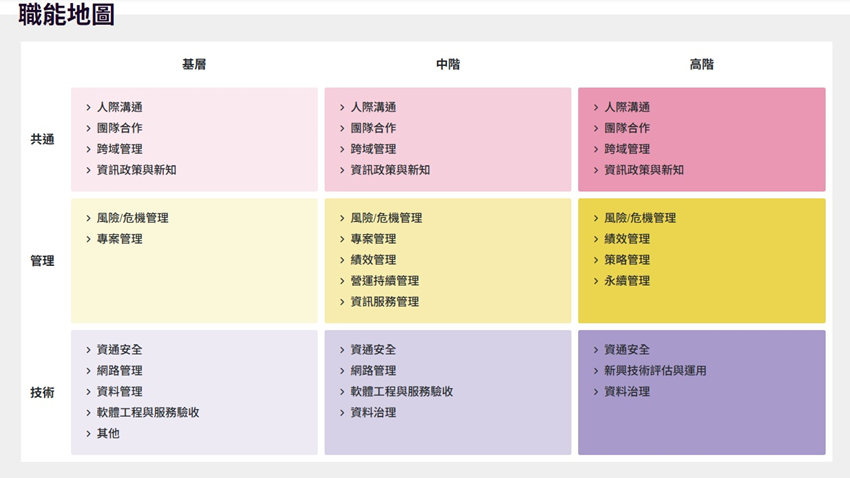Click the chevron beside 其他
Viewport: 850px width, 478px height.
(x=87, y=434)
